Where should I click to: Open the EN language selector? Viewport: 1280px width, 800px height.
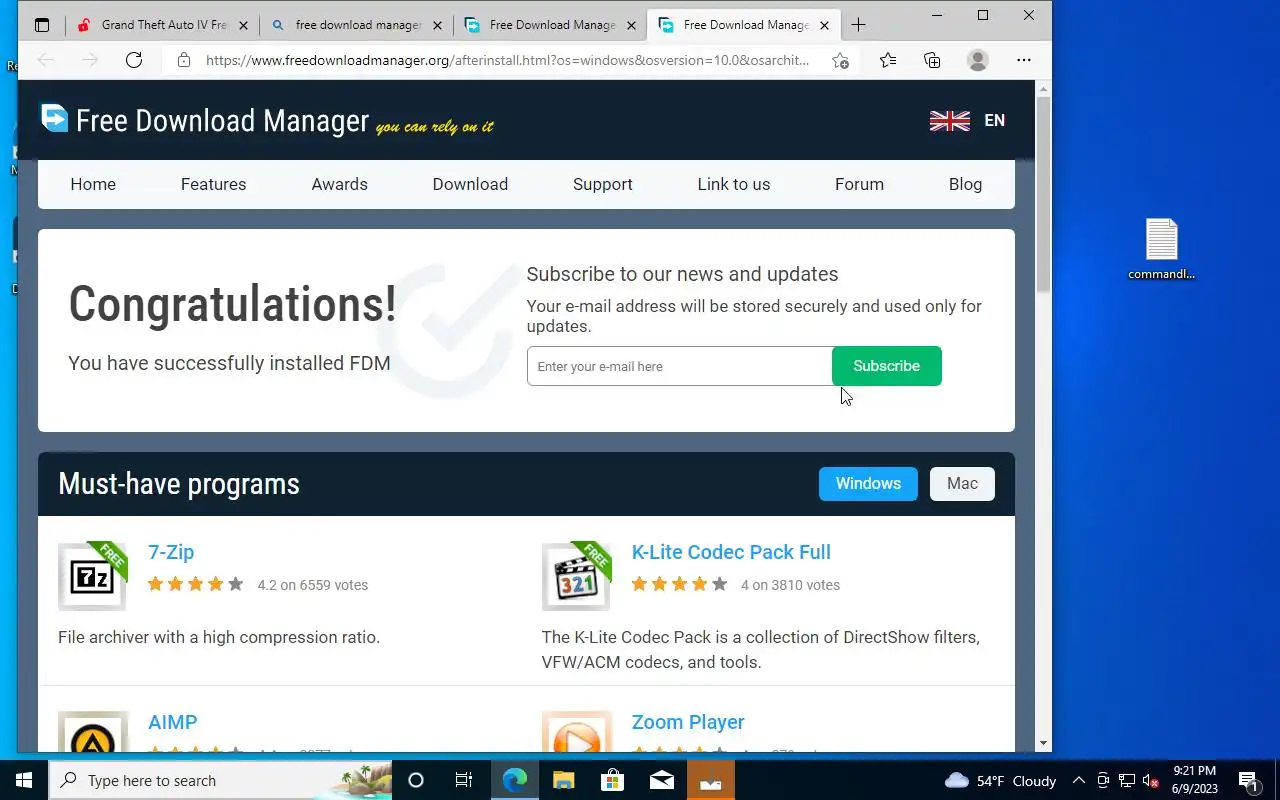tap(994, 120)
